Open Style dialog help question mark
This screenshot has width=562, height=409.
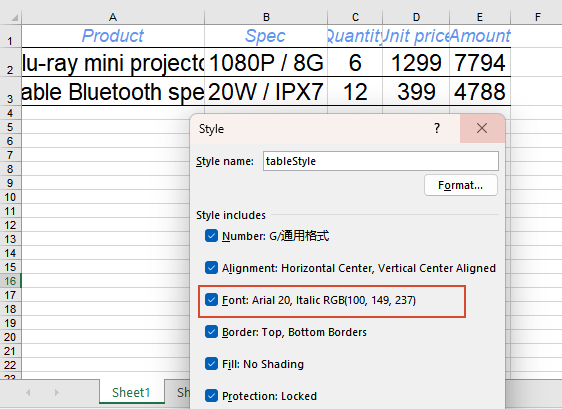[437, 128]
